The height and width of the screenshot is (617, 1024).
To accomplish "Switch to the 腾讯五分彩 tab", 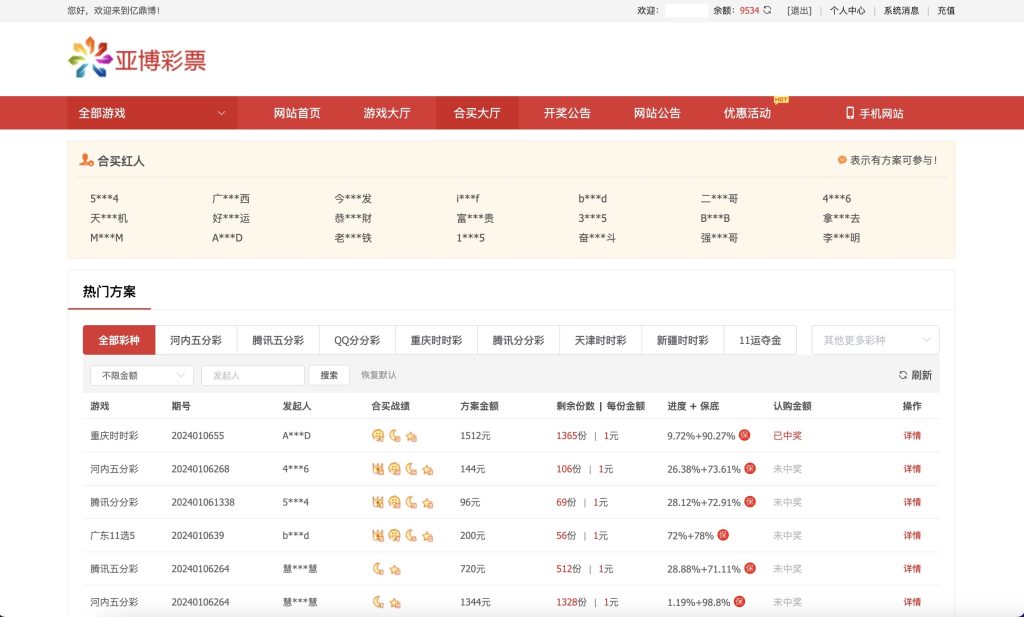I will pyautogui.click(x=277, y=340).
